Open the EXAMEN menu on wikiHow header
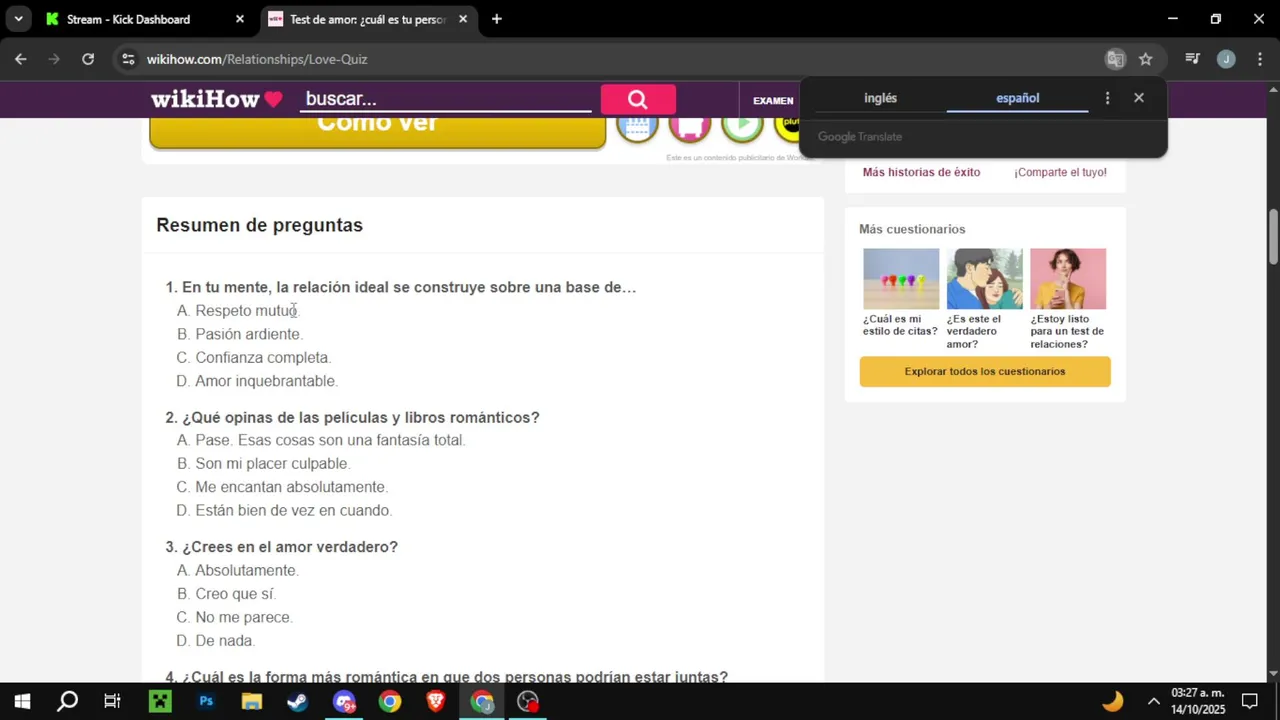This screenshot has width=1280, height=720. (x=773, y=100)
